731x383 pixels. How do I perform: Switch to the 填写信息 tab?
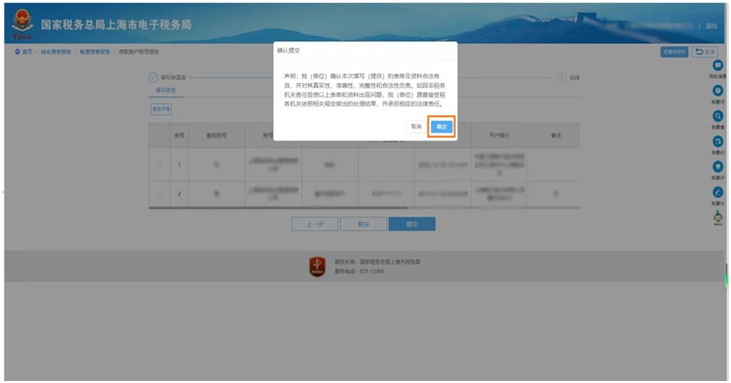pos(166,90)
